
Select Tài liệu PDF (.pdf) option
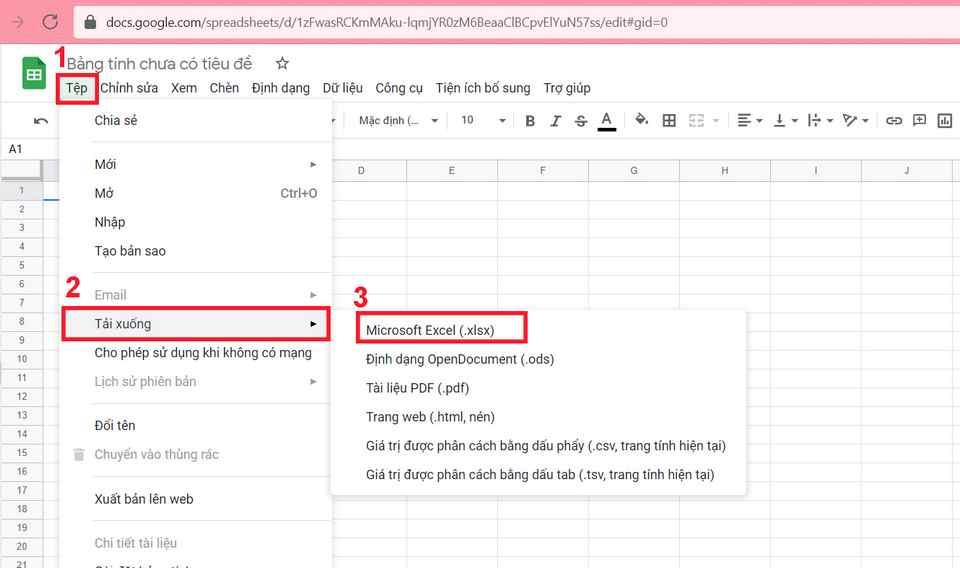(417, 388)
